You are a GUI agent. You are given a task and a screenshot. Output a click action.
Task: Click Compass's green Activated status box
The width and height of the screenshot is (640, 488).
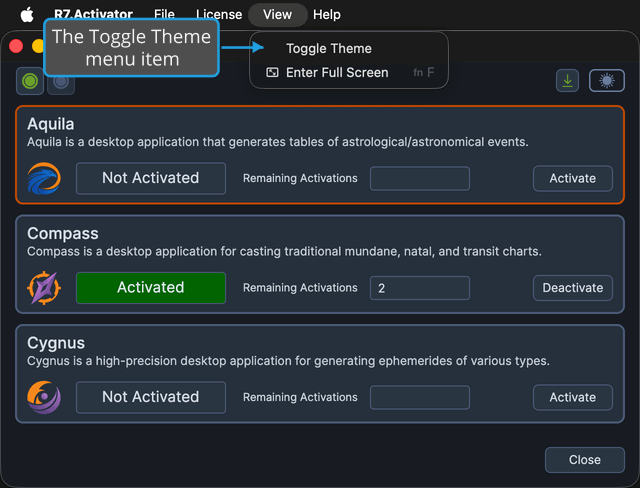(151, 288)
